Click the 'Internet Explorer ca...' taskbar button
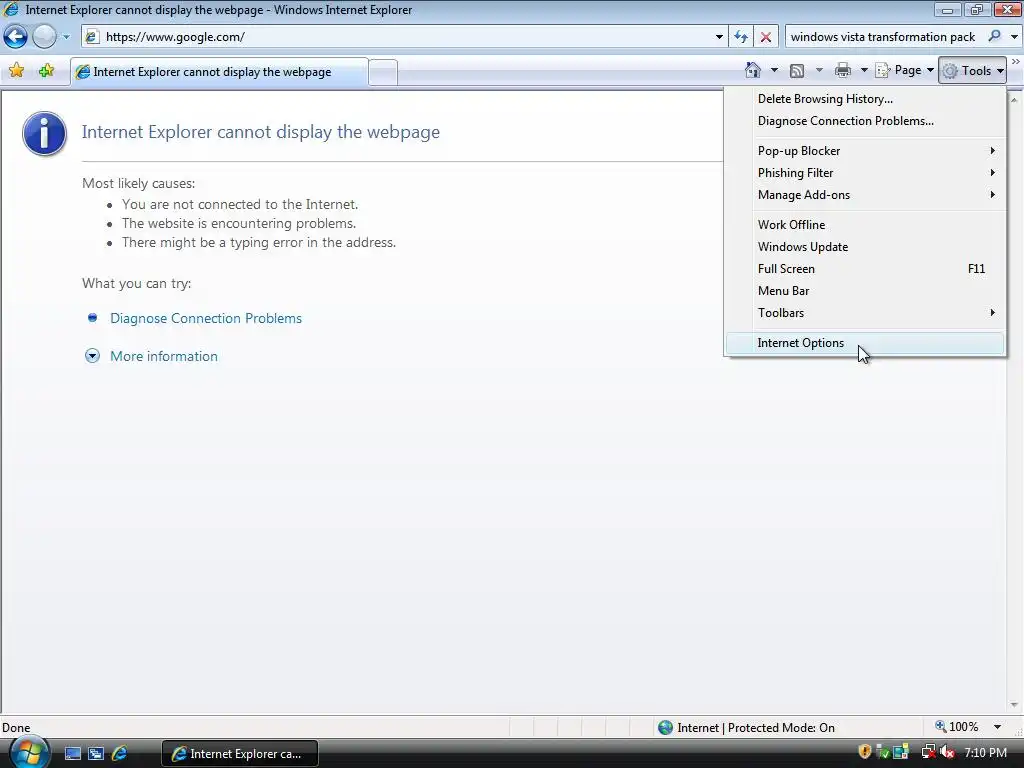1024x768 pixels. click(239, 754)
